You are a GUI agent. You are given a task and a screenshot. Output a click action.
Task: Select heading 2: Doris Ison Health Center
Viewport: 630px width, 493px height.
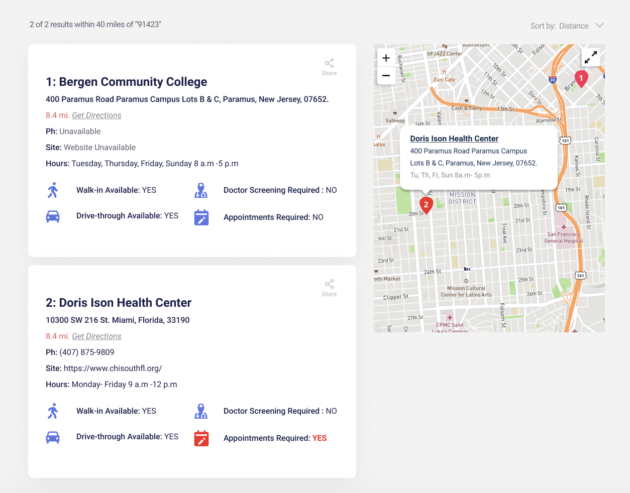[x=118, y=303]
